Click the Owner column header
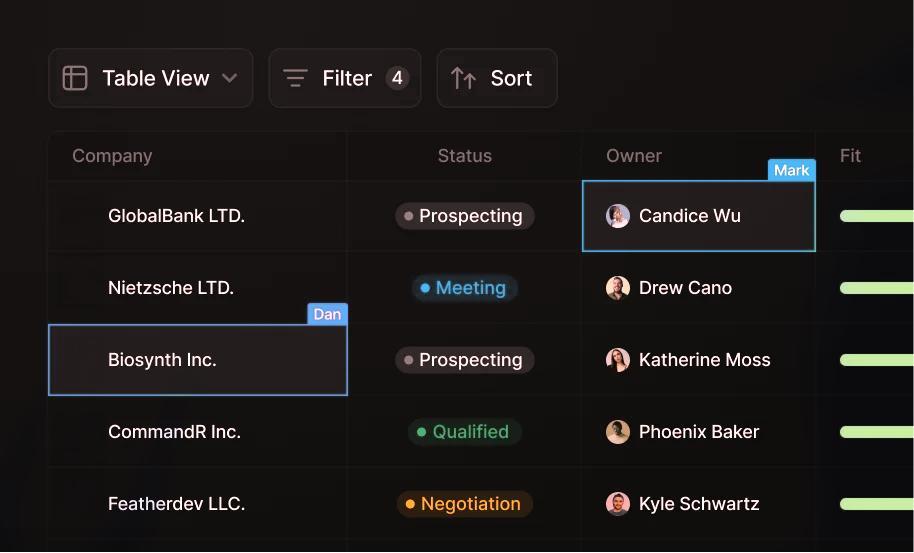Screen dimensions: 914x553 [634, 156]
